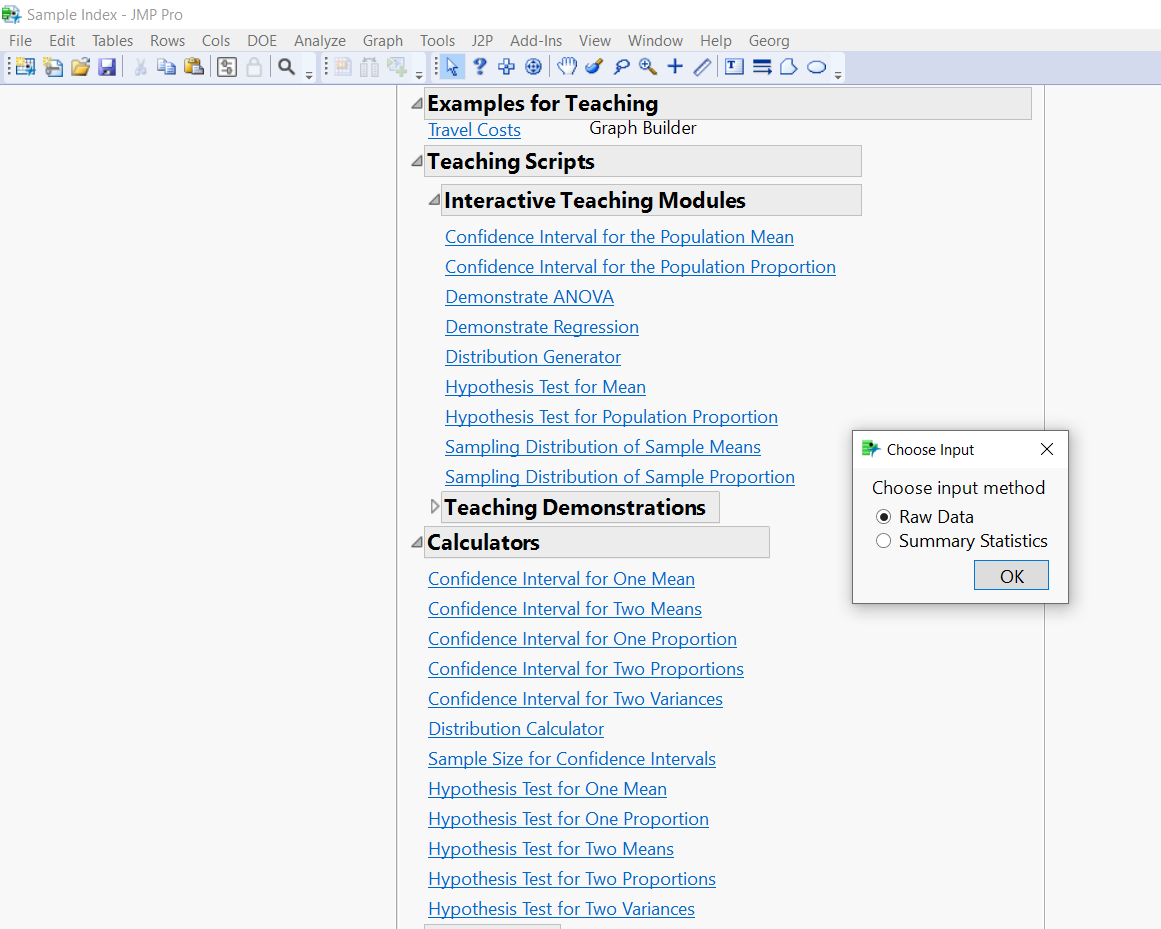Viewport: 1161px width, 929px height.
Task: Open the File menu
Action: point(21,41)
